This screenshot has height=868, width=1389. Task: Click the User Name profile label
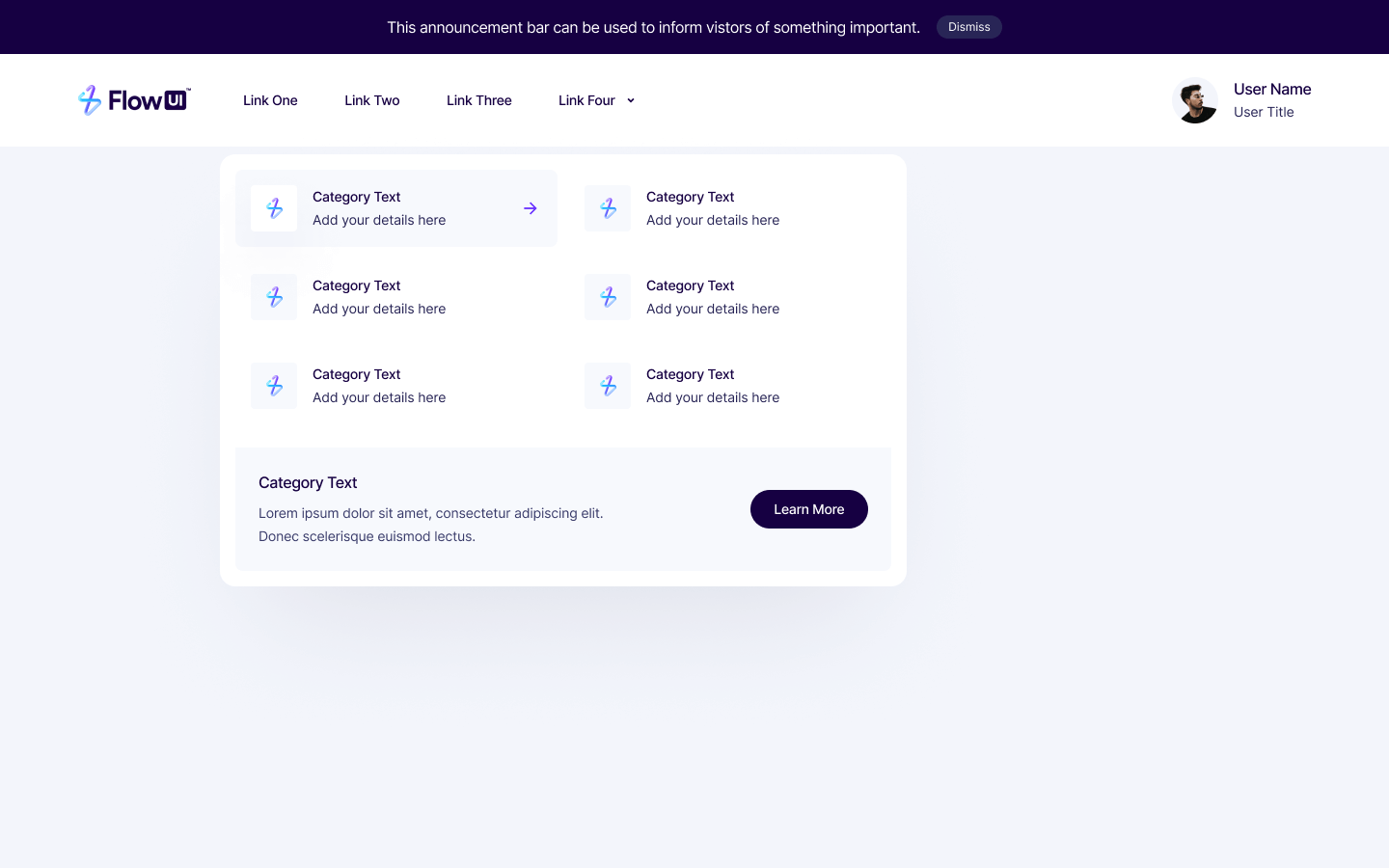[1272, 89]
